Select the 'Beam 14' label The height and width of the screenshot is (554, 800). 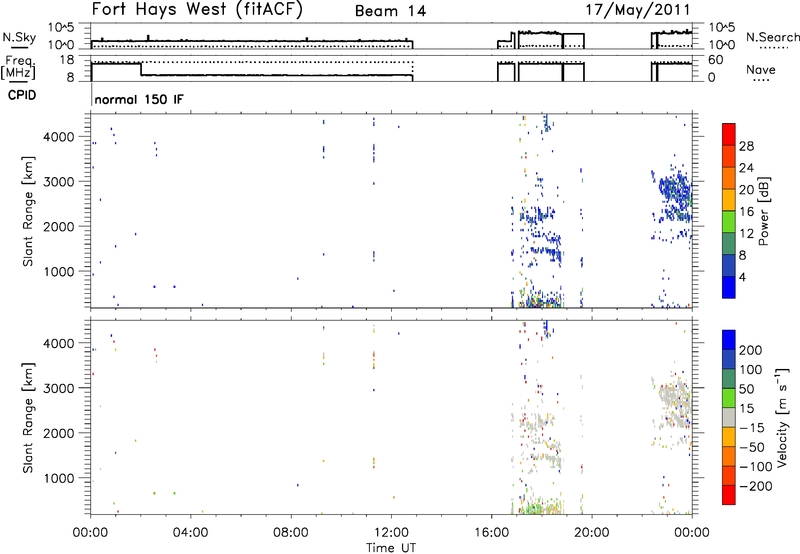390,11
